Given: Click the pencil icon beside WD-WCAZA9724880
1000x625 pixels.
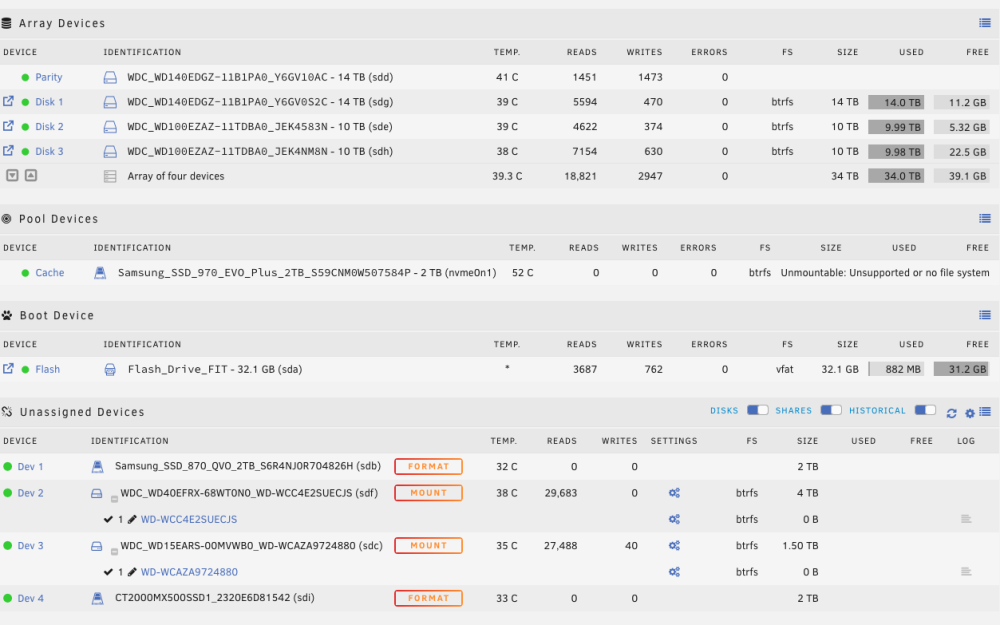Looking at the screenshot, I should point(132,572).
